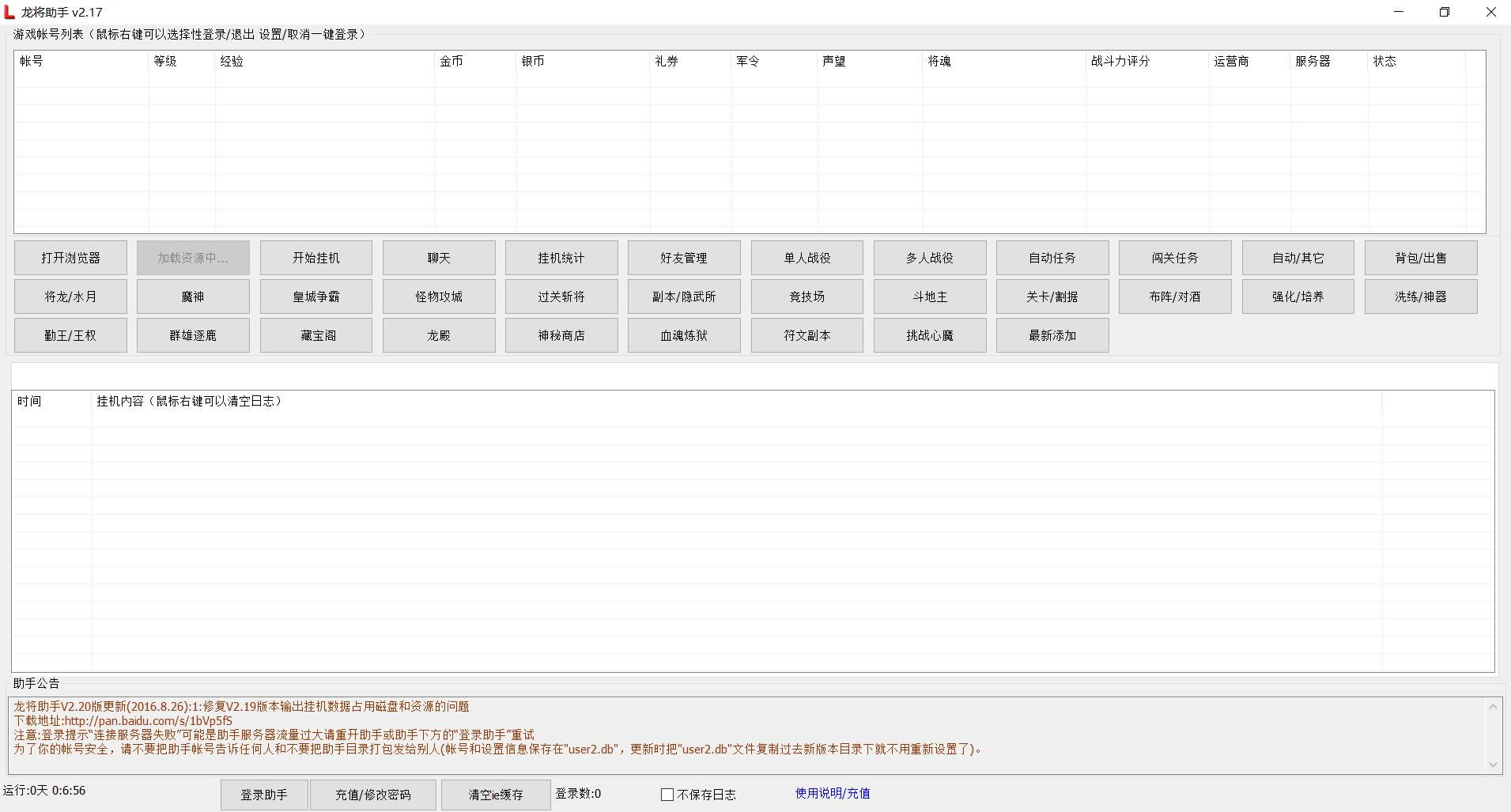Select 皇城争霸
Viewport: 1511px width, 812px height.
click(x=315, y=296)
